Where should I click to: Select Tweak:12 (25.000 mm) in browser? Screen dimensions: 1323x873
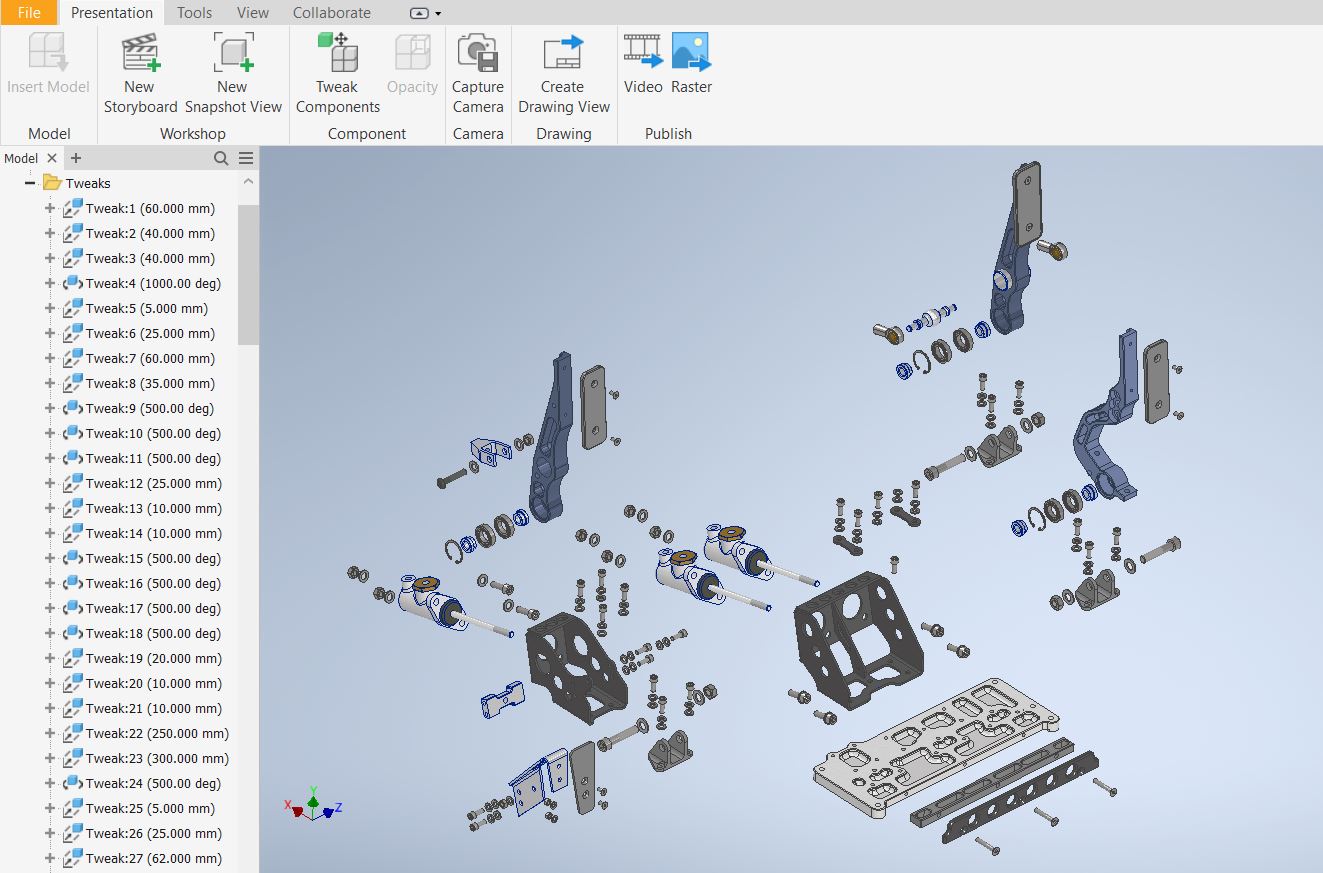pyautogui.click(x=154, y=483)
